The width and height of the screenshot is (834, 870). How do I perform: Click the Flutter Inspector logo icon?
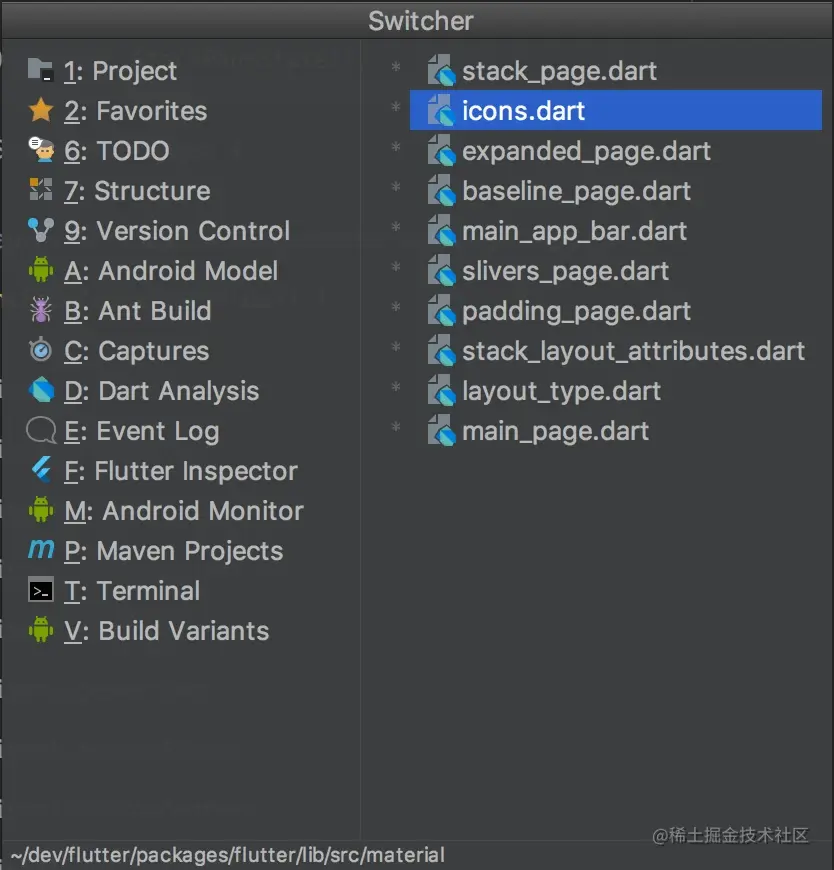[x=41, y=471]
